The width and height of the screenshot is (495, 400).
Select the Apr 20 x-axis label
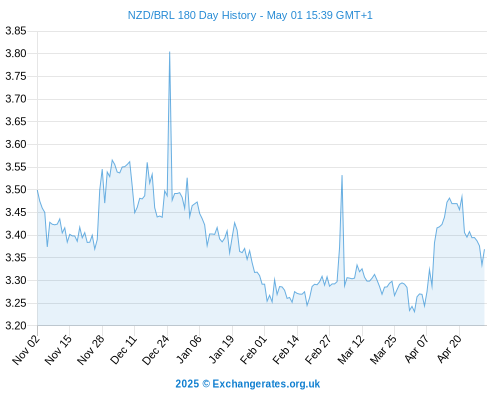click(x=449, y=349)
